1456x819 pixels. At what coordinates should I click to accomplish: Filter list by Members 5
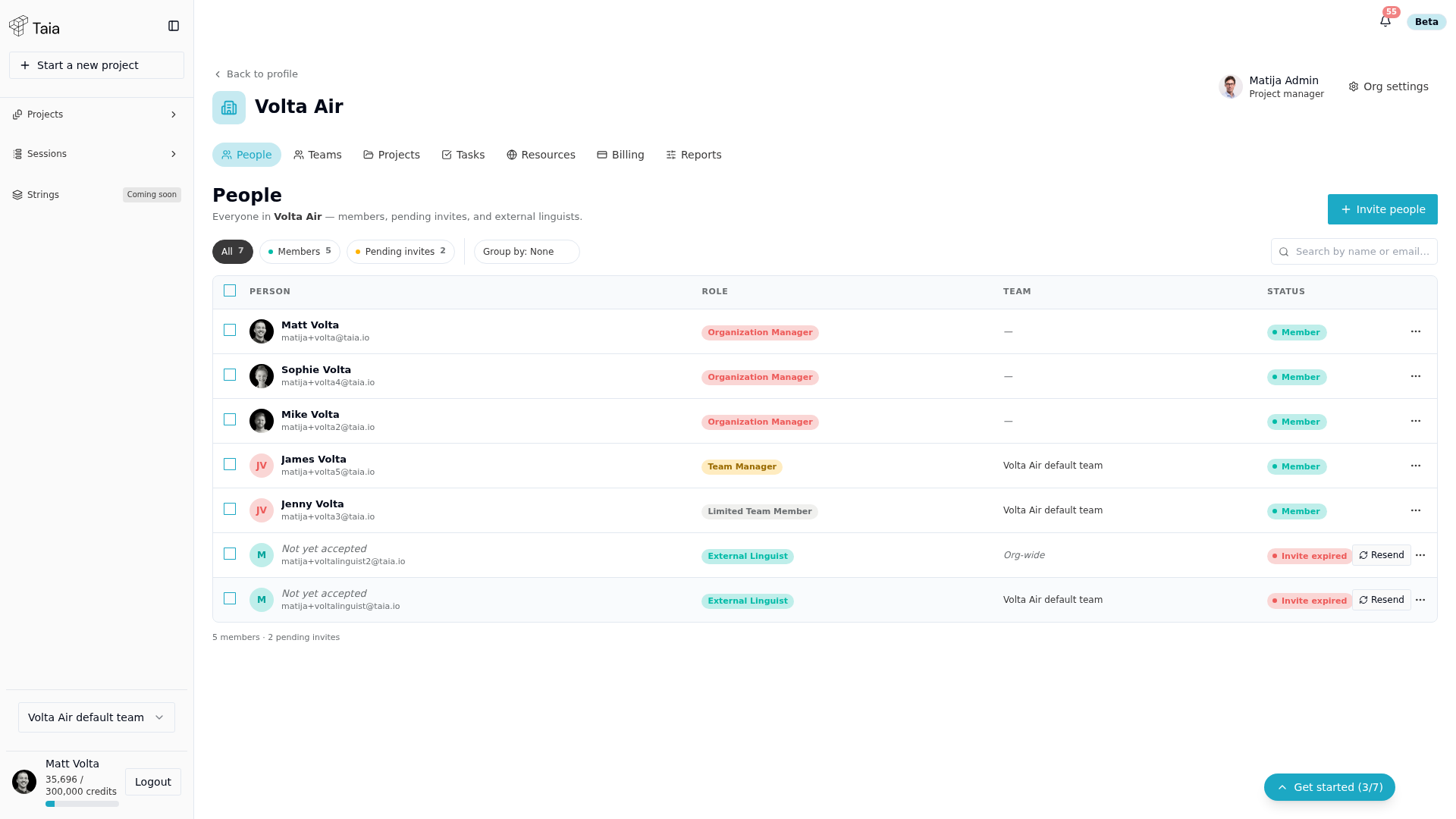point(300,252)
